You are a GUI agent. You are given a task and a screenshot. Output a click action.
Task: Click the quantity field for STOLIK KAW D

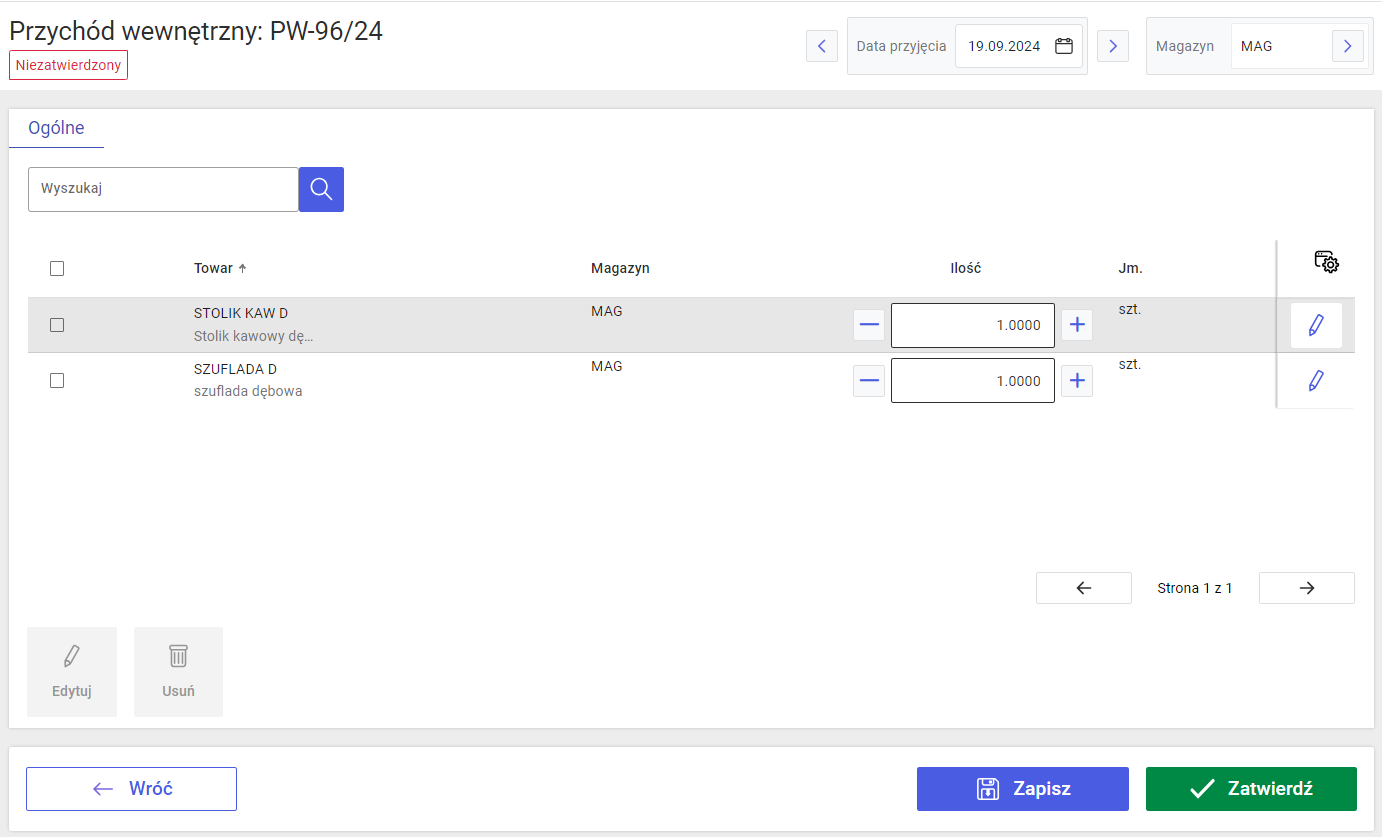pyautogui.click(x=973, y=325)
